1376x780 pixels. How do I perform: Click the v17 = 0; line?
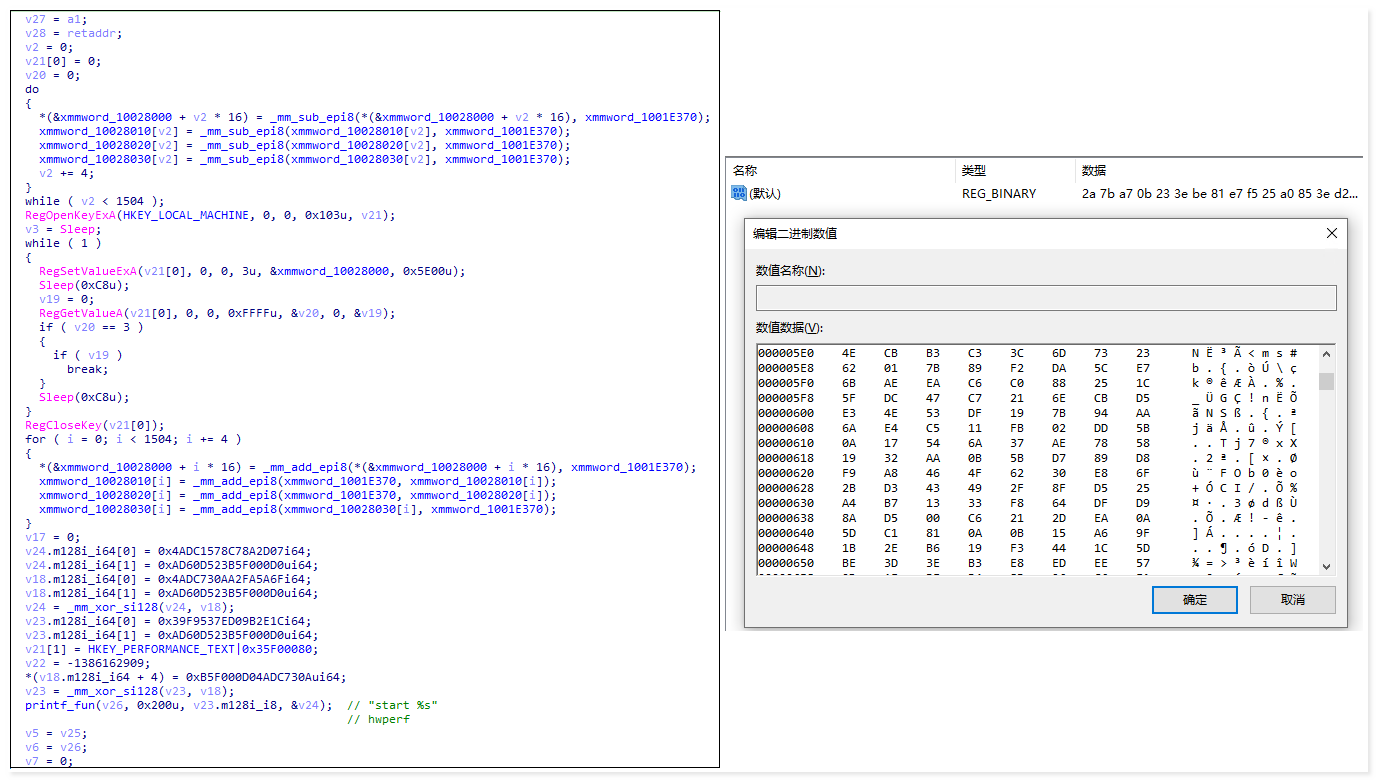point(53,537)
